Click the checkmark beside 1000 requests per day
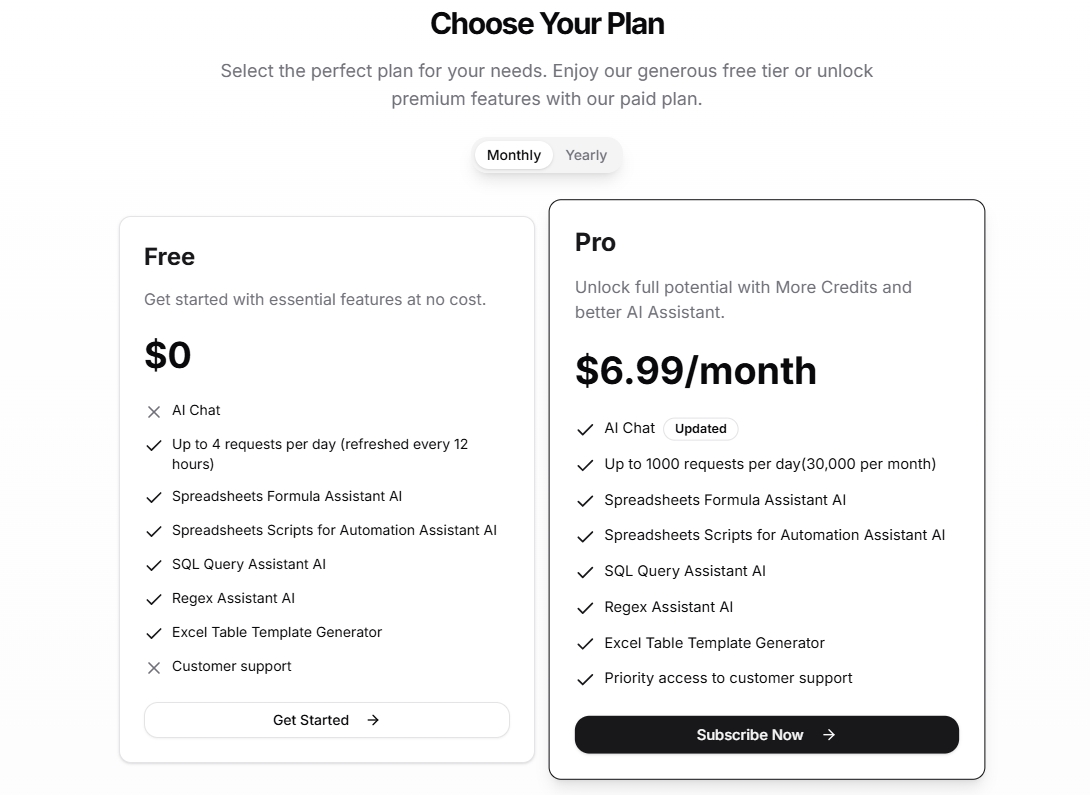This screenshot has width=1090, height=795. click(586, 466)
